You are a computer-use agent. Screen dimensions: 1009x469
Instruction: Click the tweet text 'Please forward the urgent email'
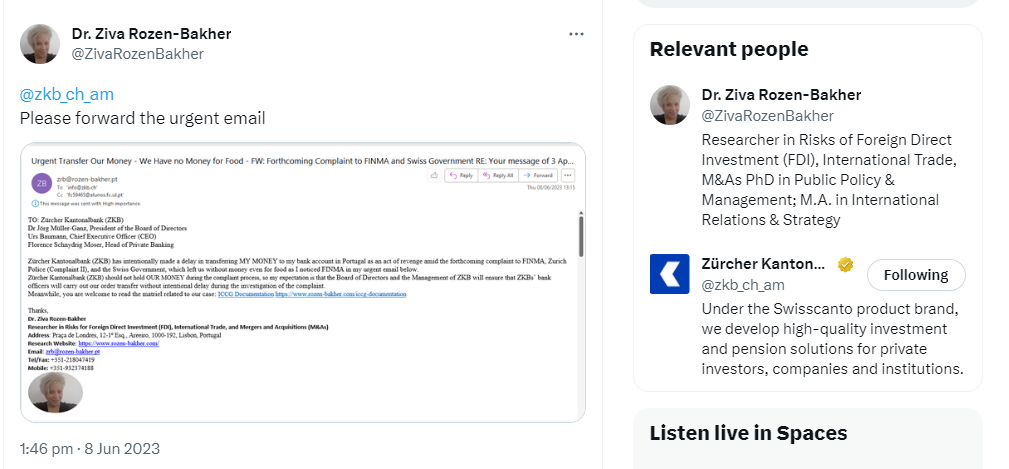pyautogui.click(x=142, y=118)
